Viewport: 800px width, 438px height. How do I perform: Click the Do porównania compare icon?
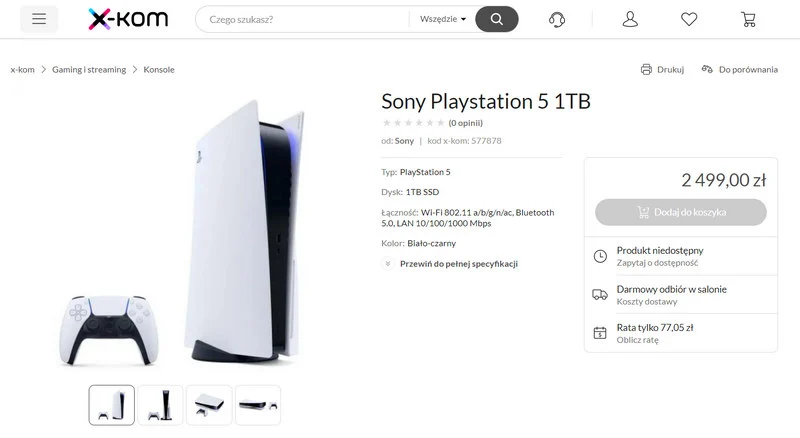click(x=707, y=69)
